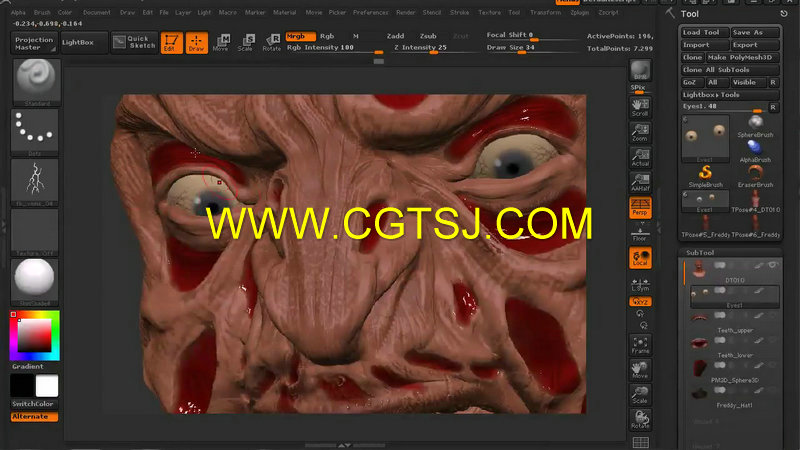Open the material sphere selector

tap(35, 282)
